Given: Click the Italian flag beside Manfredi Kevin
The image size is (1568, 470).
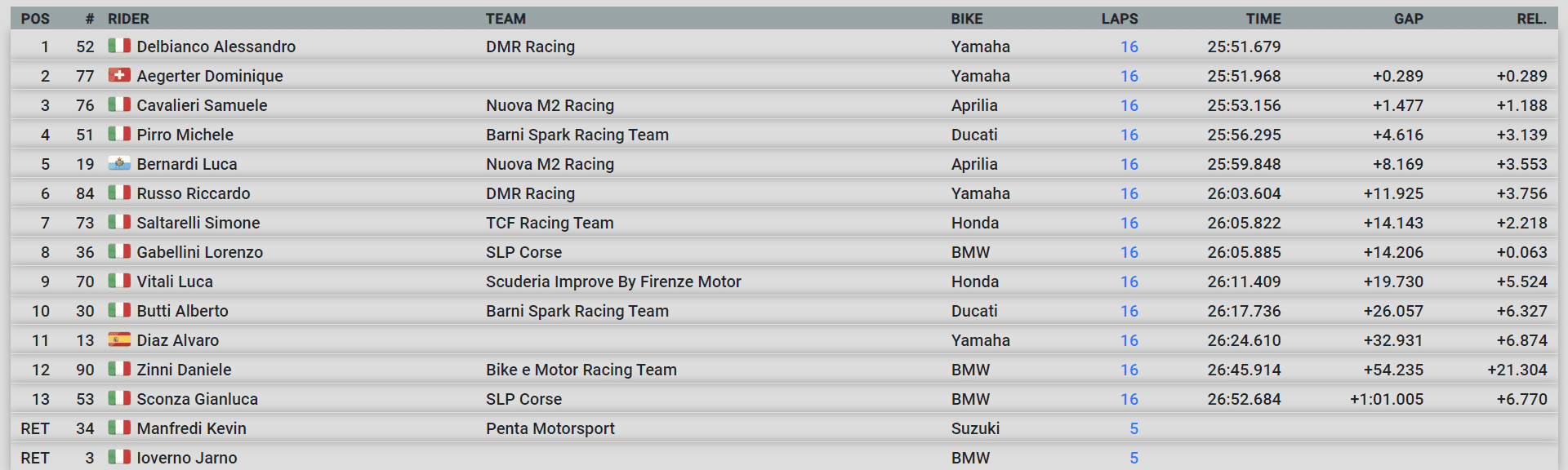Looking at the screenshot, I should click(x=119, y=428).
